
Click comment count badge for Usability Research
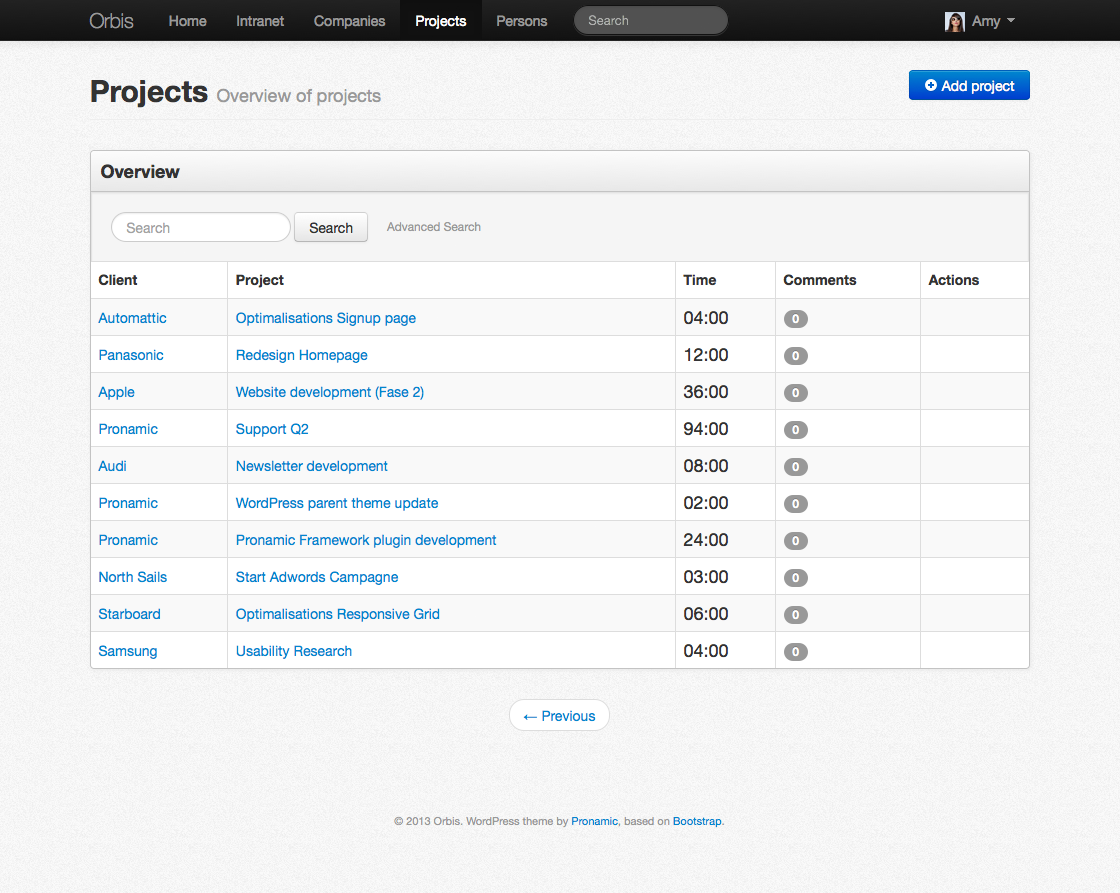[796, 652]
